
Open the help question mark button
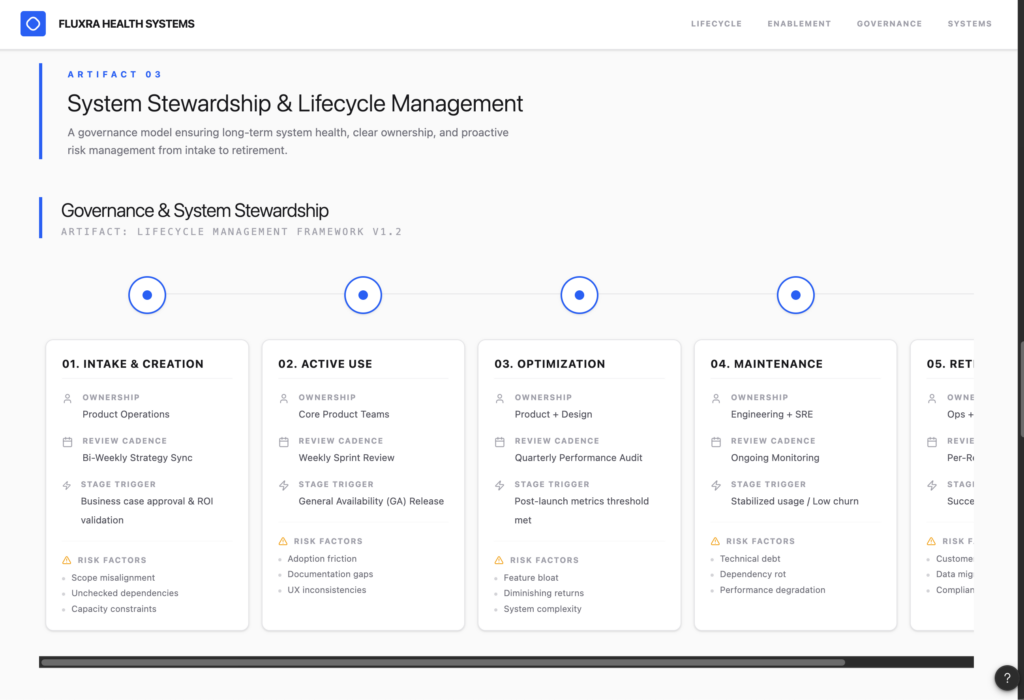click(x=1007, y=678)
